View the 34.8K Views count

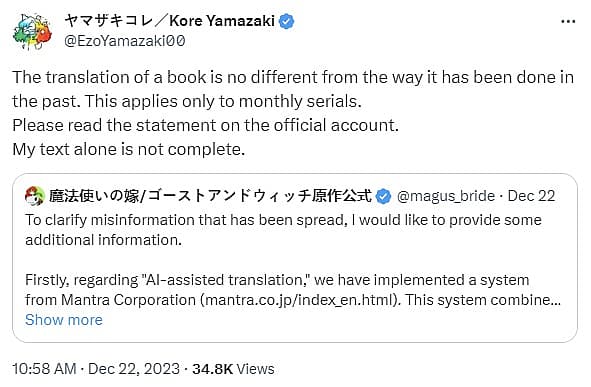pos(233,369)
